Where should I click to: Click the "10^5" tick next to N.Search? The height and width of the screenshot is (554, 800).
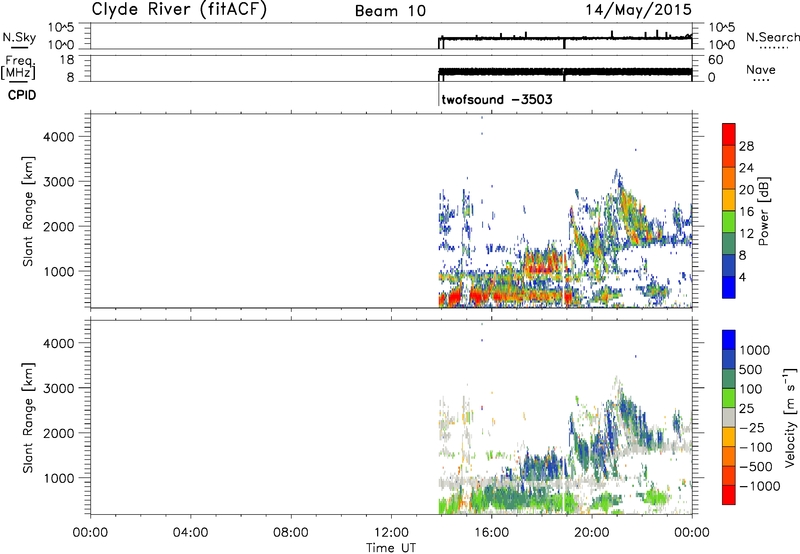[722, 28]
